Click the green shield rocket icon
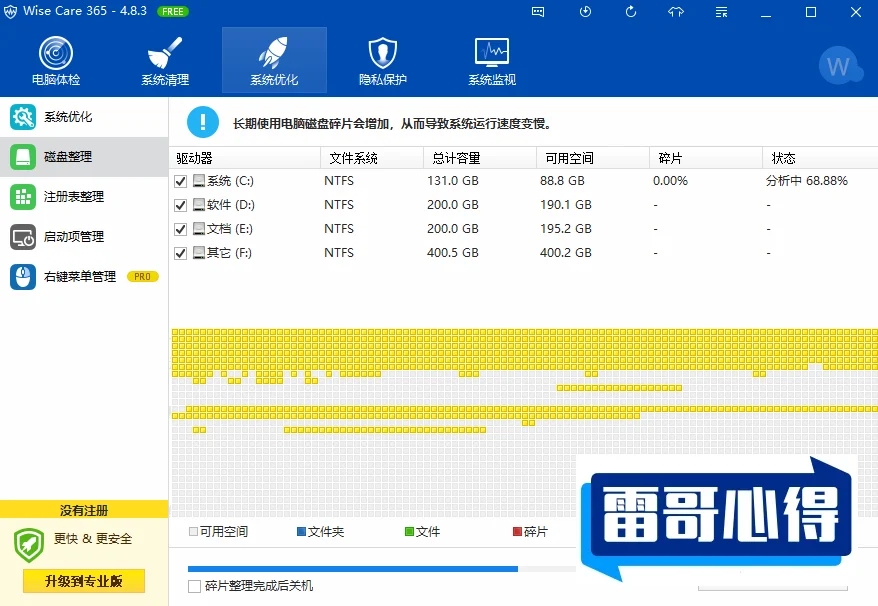Image resolution: width=878 pixels, height=606 pixels. (29, 545)
